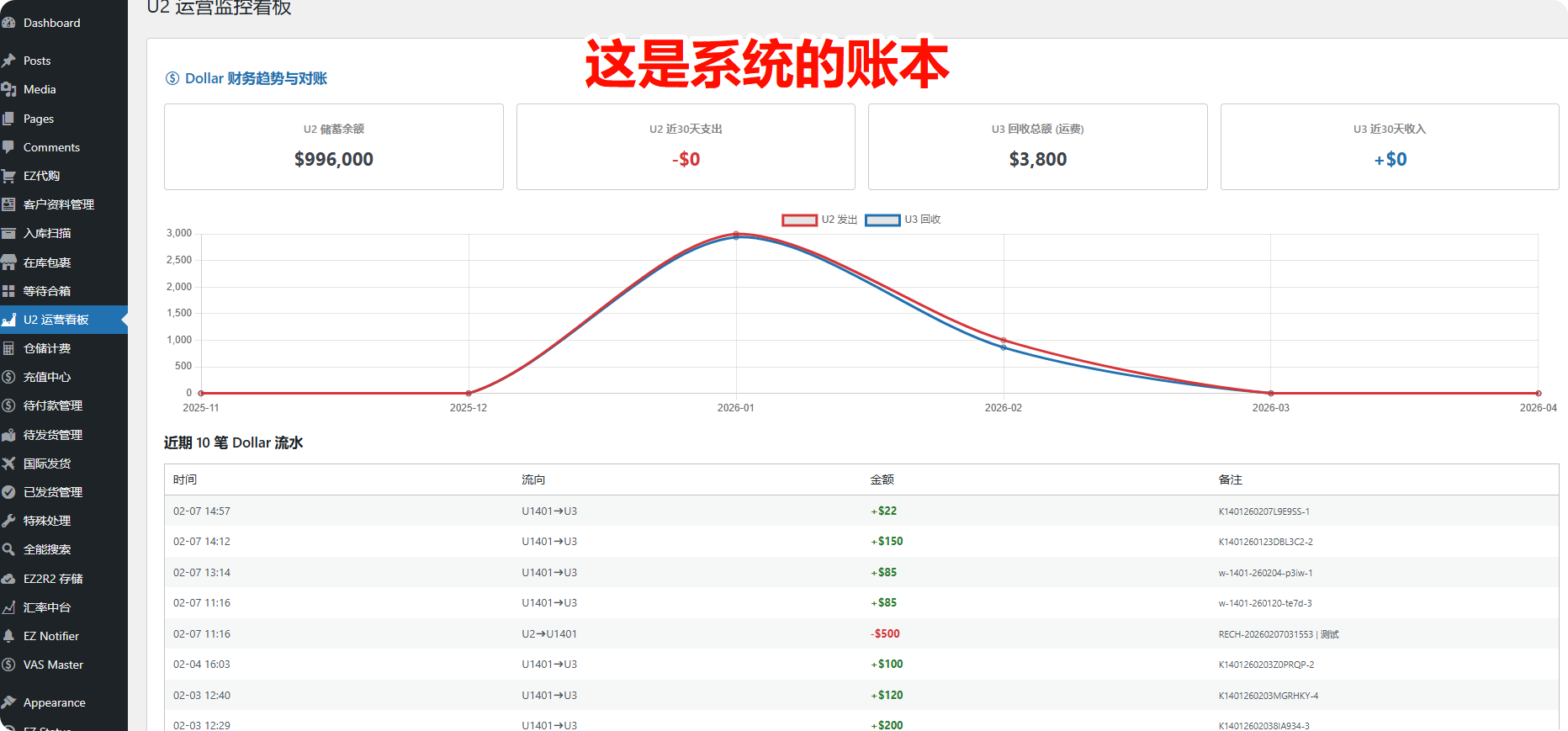1568x731 pixels.
Task: Click the U3 回收总额 $3,800 card
Action: [1037, 147]
